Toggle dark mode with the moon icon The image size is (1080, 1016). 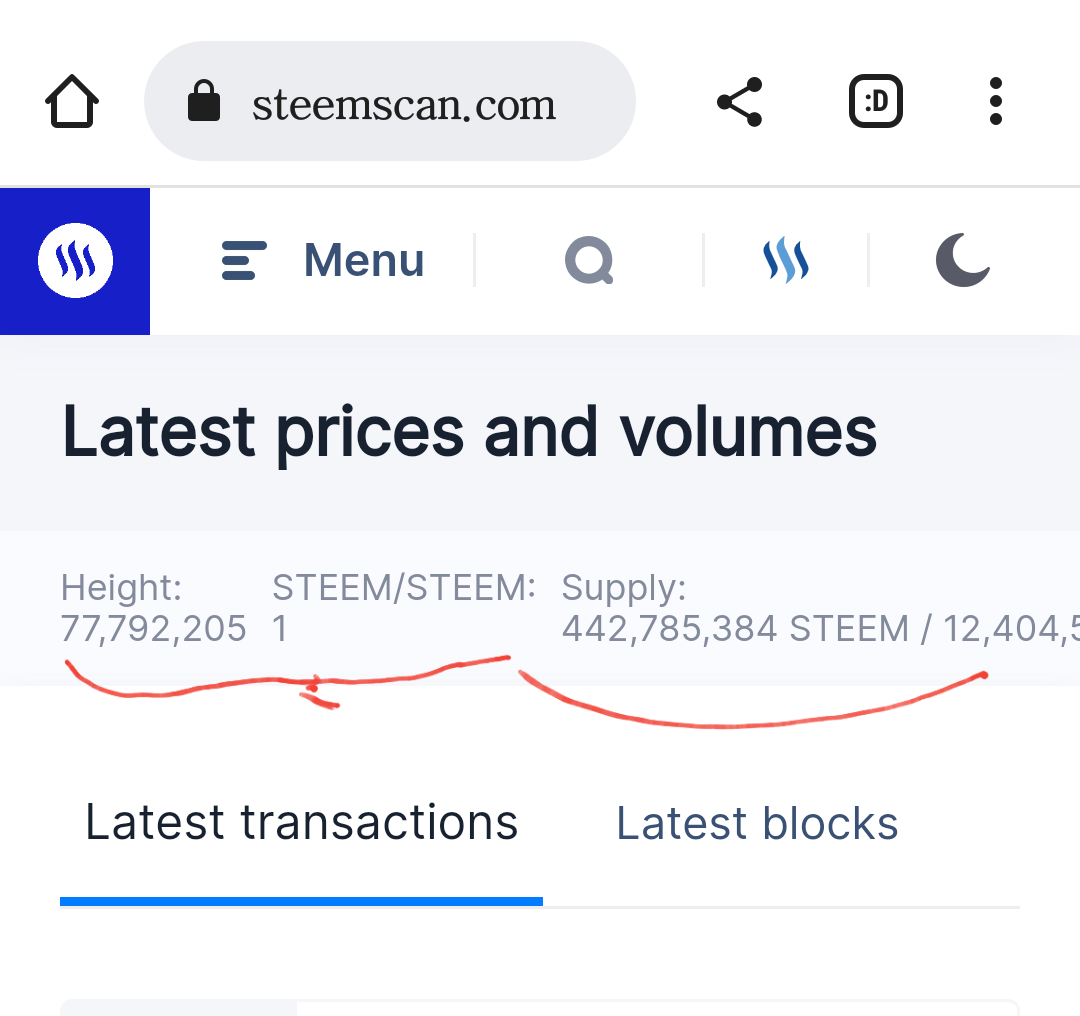[962, 261]
